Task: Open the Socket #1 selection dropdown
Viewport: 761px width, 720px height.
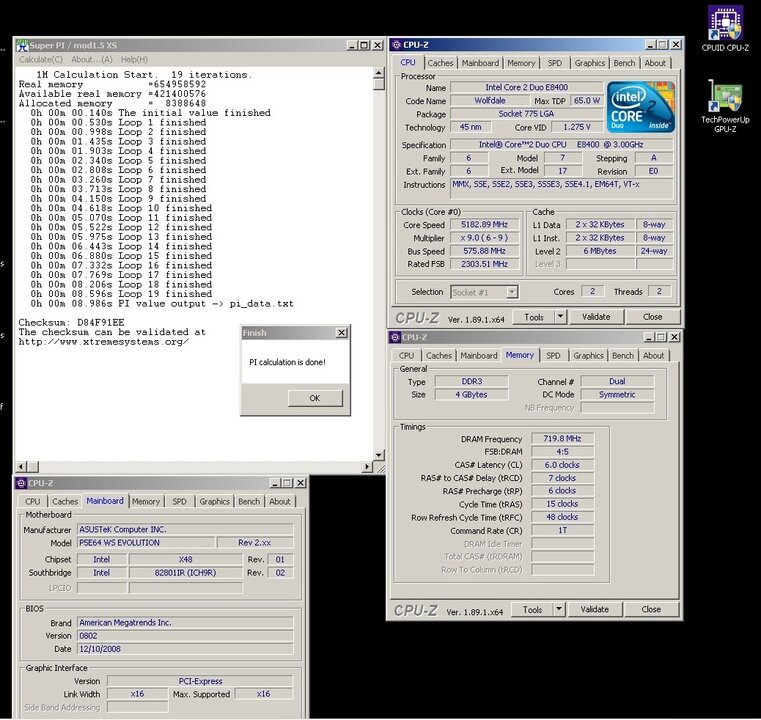Action: (x=512, y=292)
